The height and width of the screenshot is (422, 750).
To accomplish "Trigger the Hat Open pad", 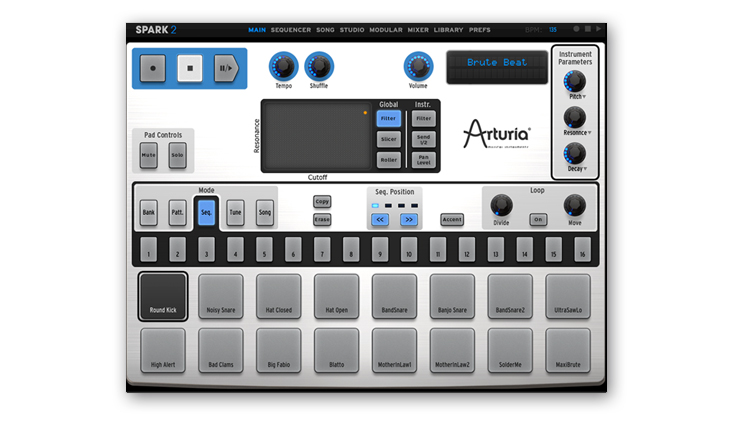I will pos(337,296).
